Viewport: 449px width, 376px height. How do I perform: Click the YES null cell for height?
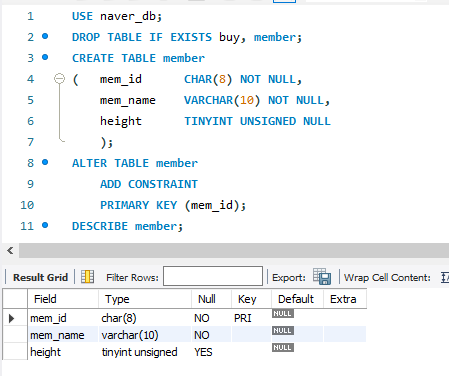(211, 352)
